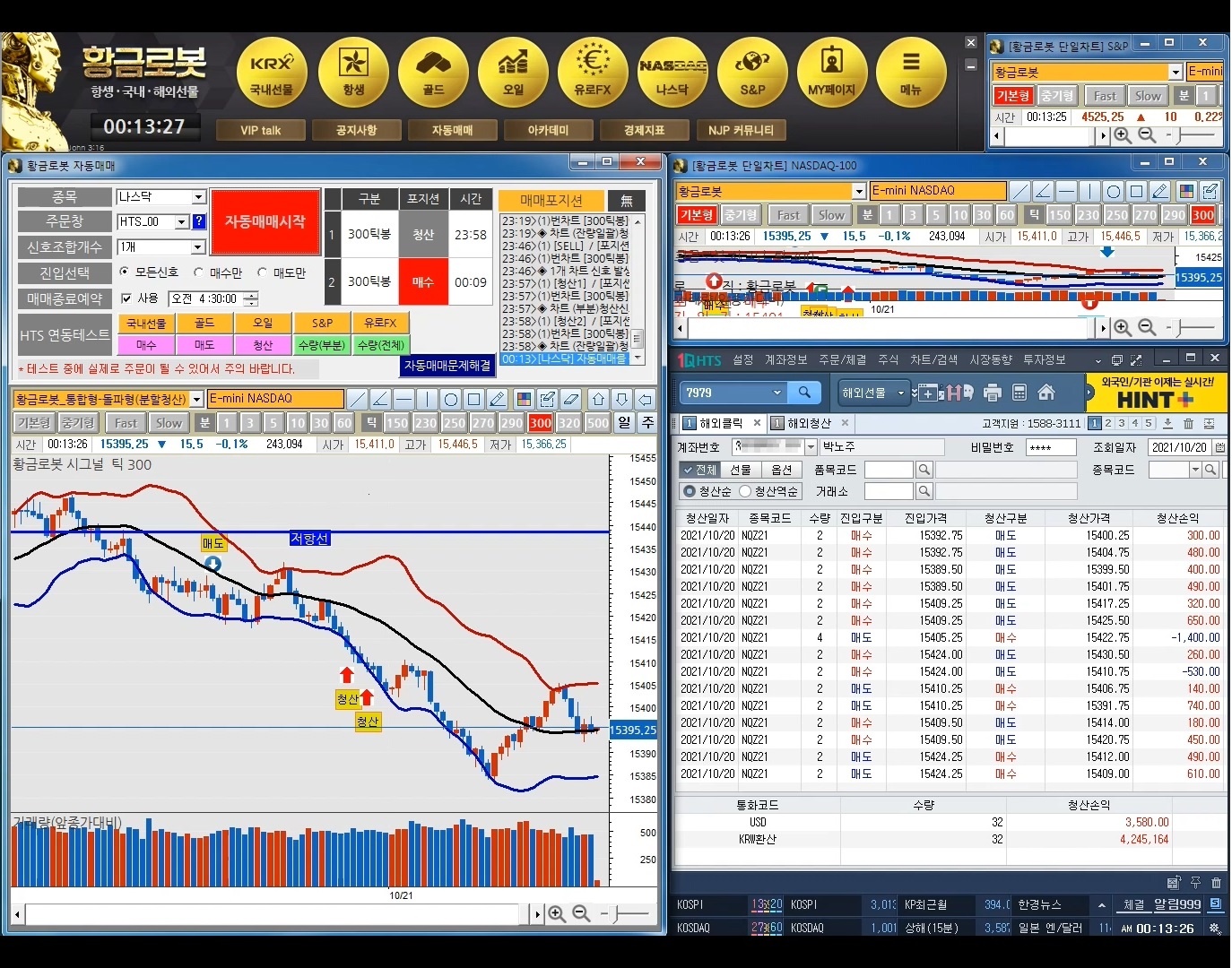Screen dimensions: 1232x968
Task: Click 공지사항 button
Action: click(357, 130)
